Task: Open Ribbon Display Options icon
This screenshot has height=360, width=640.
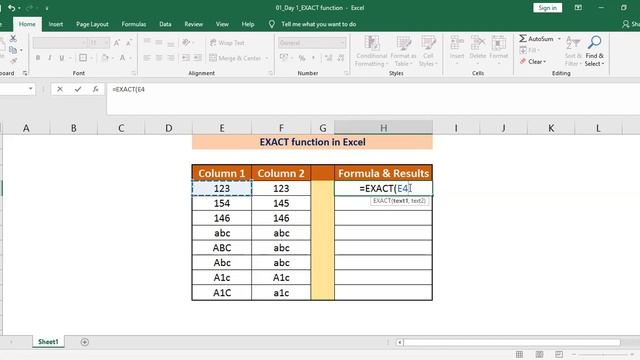Action: click(x=578, y=8)
